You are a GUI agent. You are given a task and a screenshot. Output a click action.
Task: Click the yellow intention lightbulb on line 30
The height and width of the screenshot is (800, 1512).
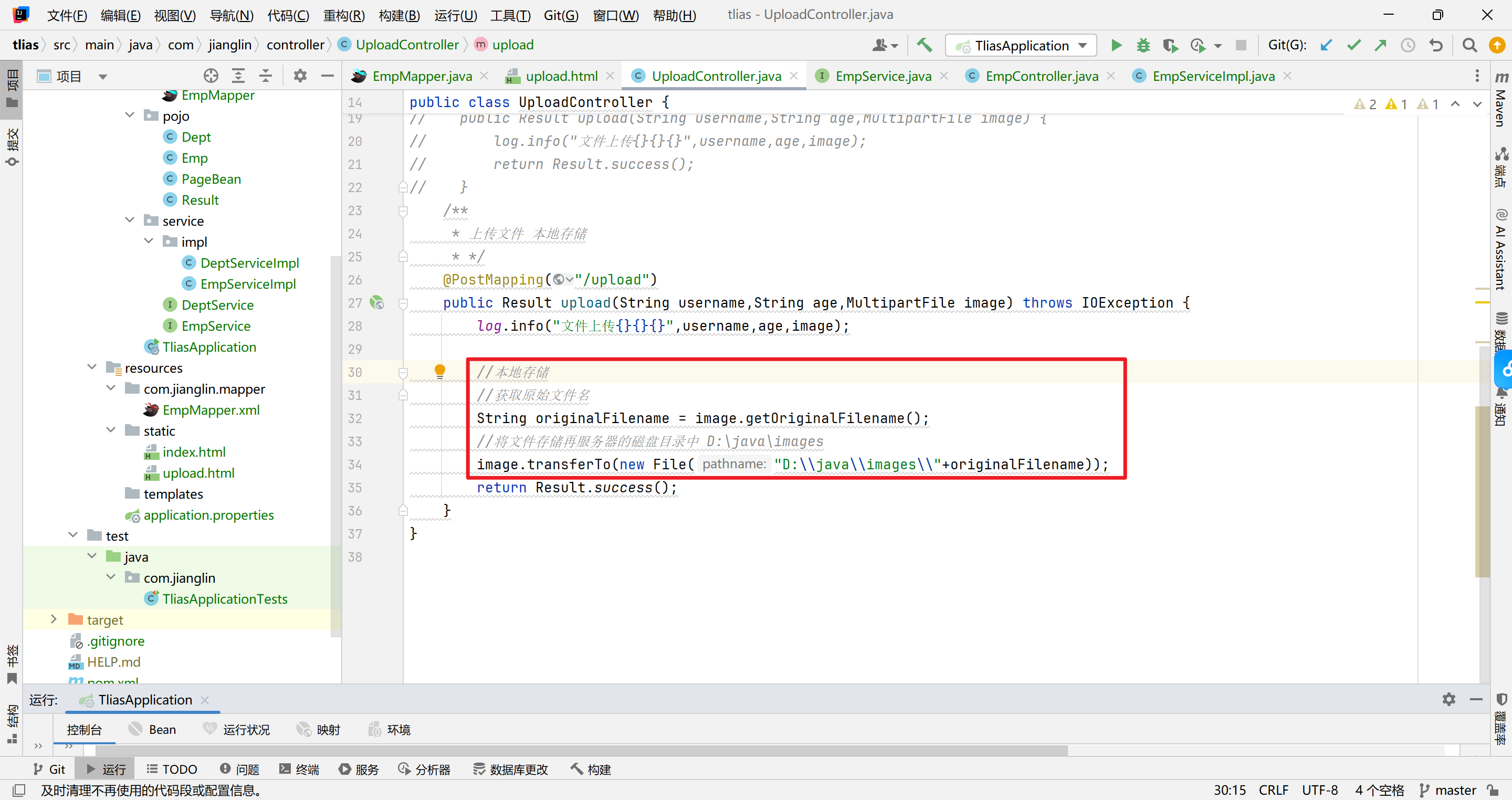[439, 371]
